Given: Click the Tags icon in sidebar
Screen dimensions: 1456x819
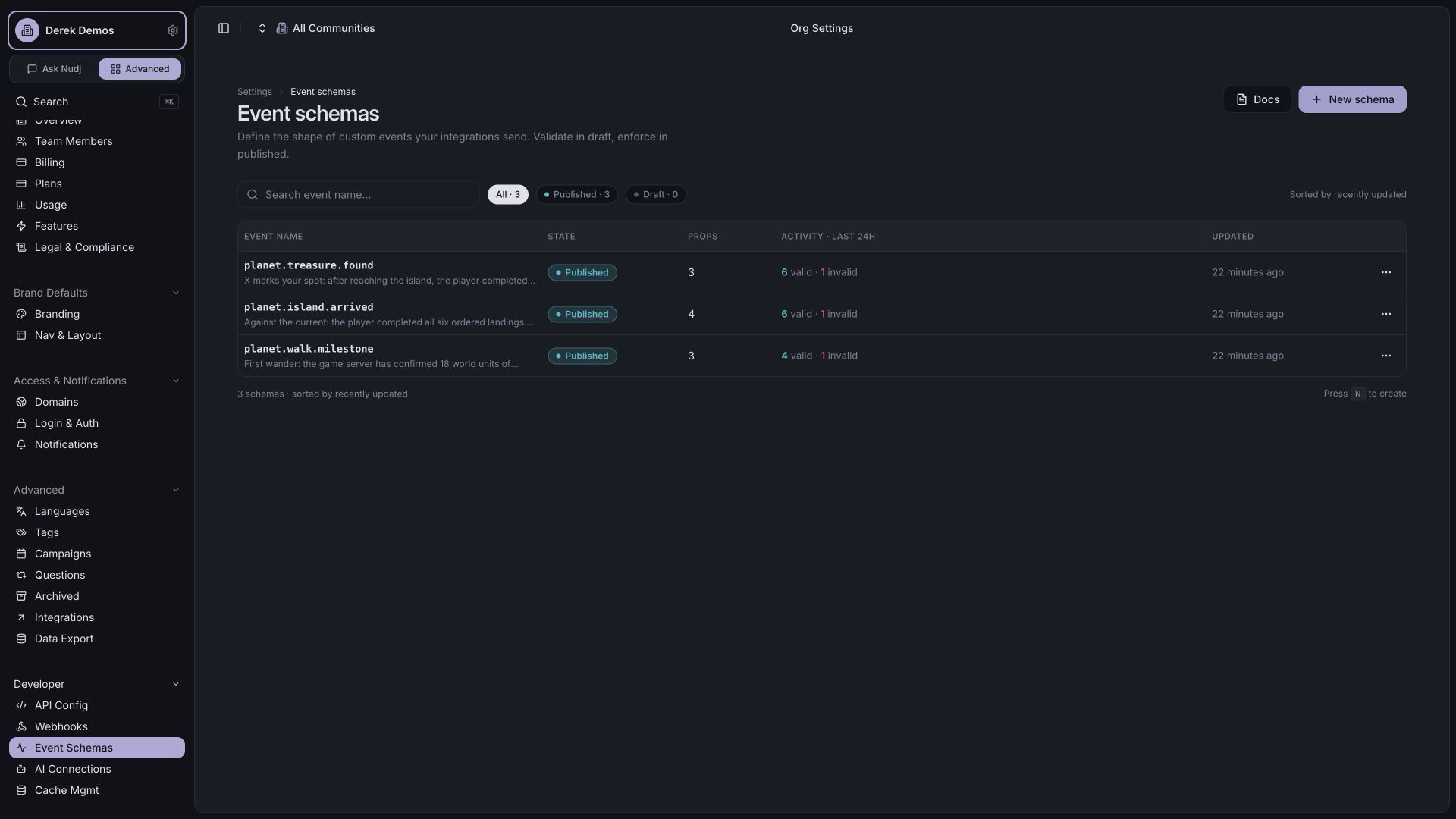Looking at the screenshot, I should [x=21, y=532].
